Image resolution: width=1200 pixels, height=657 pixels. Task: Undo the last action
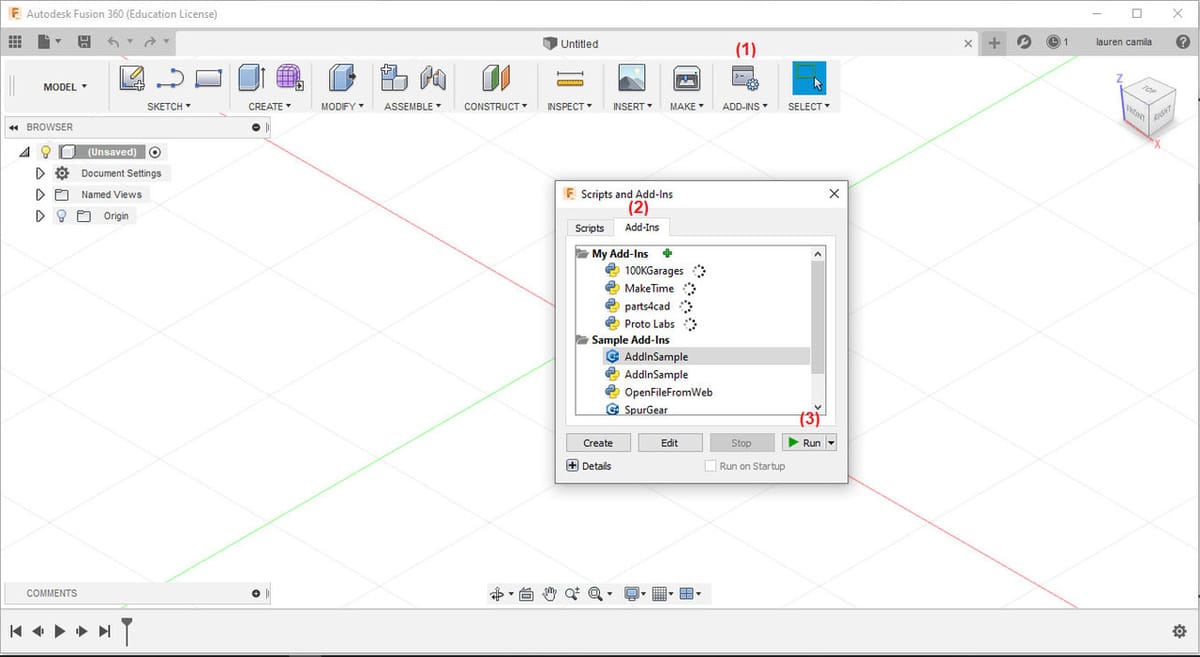click(x=113, y=42)
